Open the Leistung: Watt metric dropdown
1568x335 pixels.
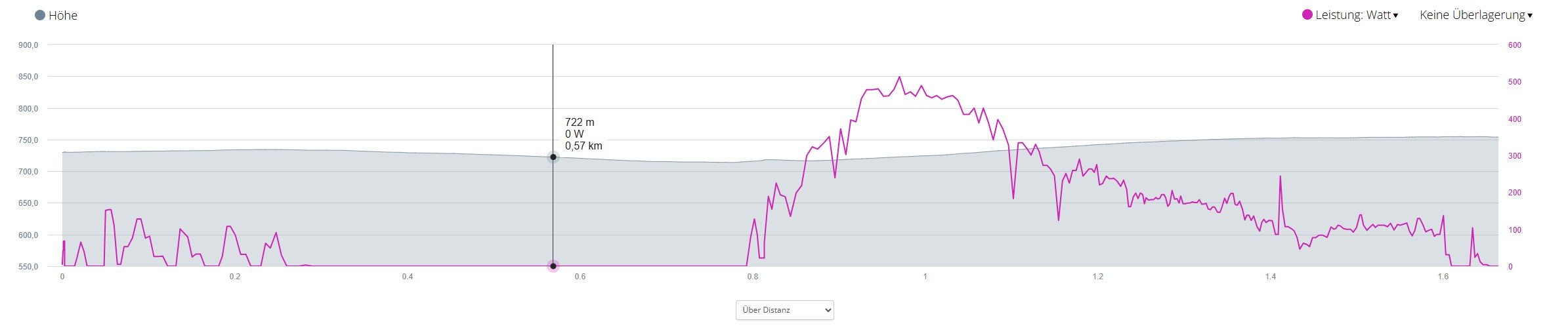(x=1353, y=15)
